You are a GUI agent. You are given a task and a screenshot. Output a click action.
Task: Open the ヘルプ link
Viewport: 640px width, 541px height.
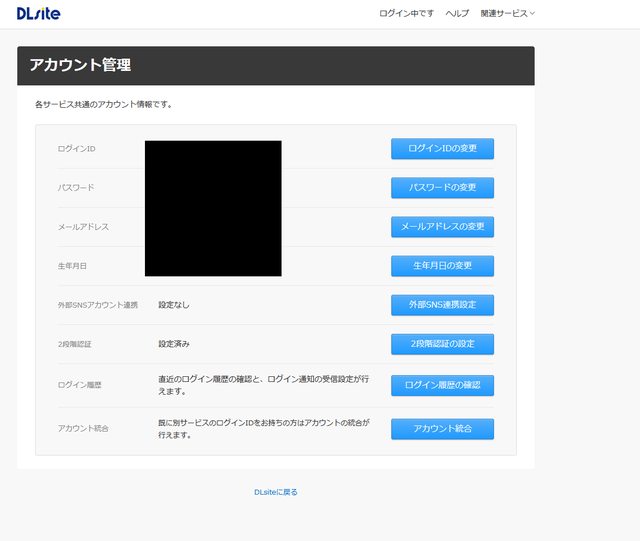tap(457, 13)
